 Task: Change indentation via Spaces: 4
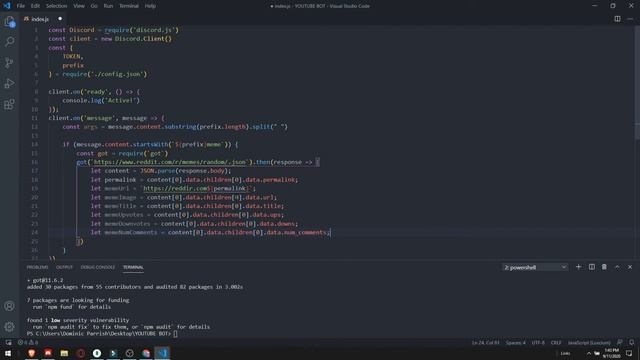516,342
